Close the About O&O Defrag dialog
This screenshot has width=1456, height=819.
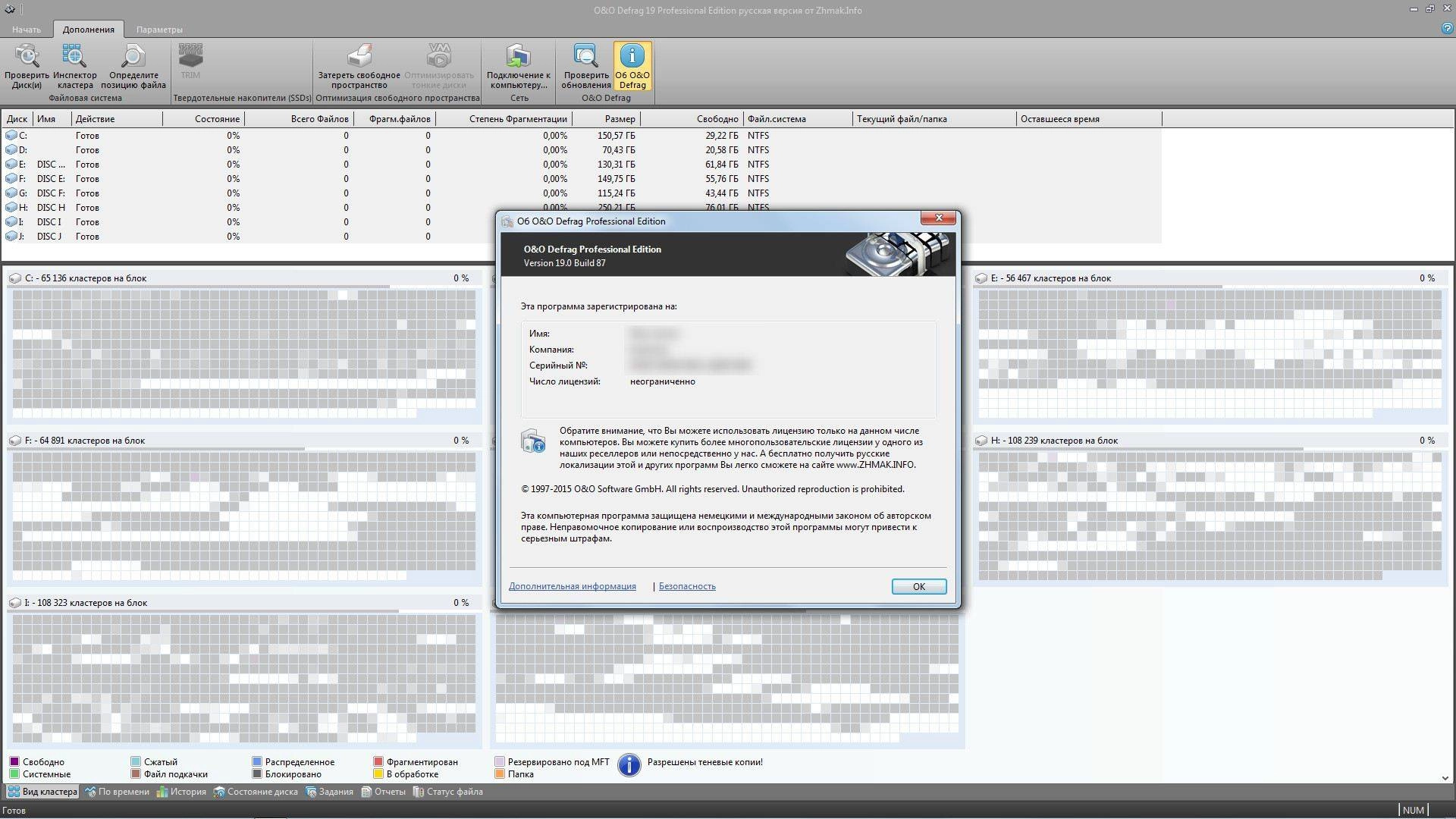[x=939, y=218]
